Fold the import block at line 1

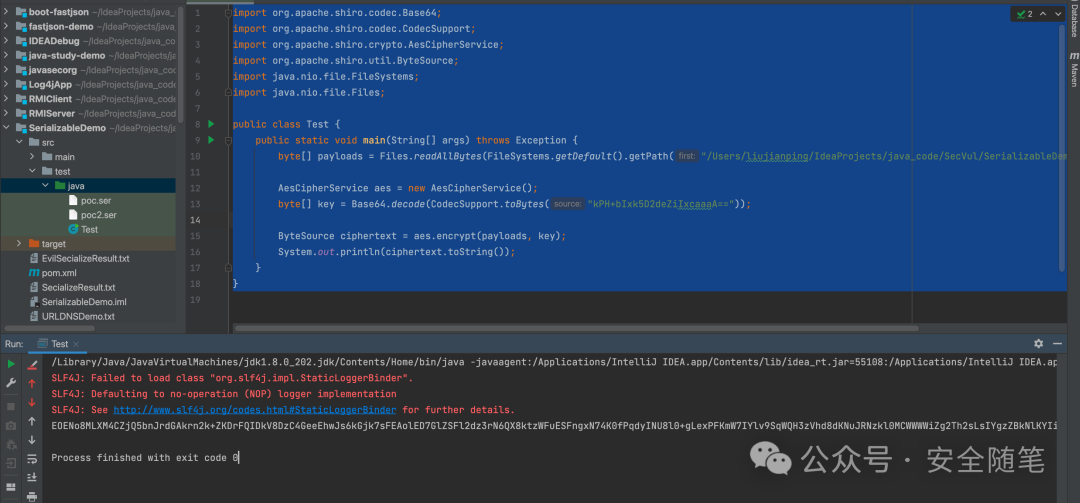click(227, 13)
